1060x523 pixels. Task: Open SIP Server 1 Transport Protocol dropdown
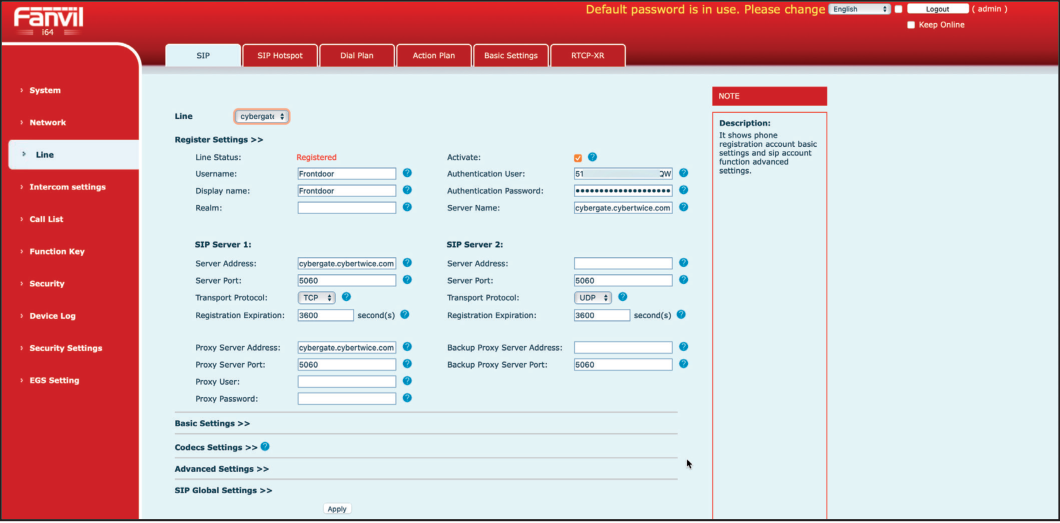coord(316,298)
